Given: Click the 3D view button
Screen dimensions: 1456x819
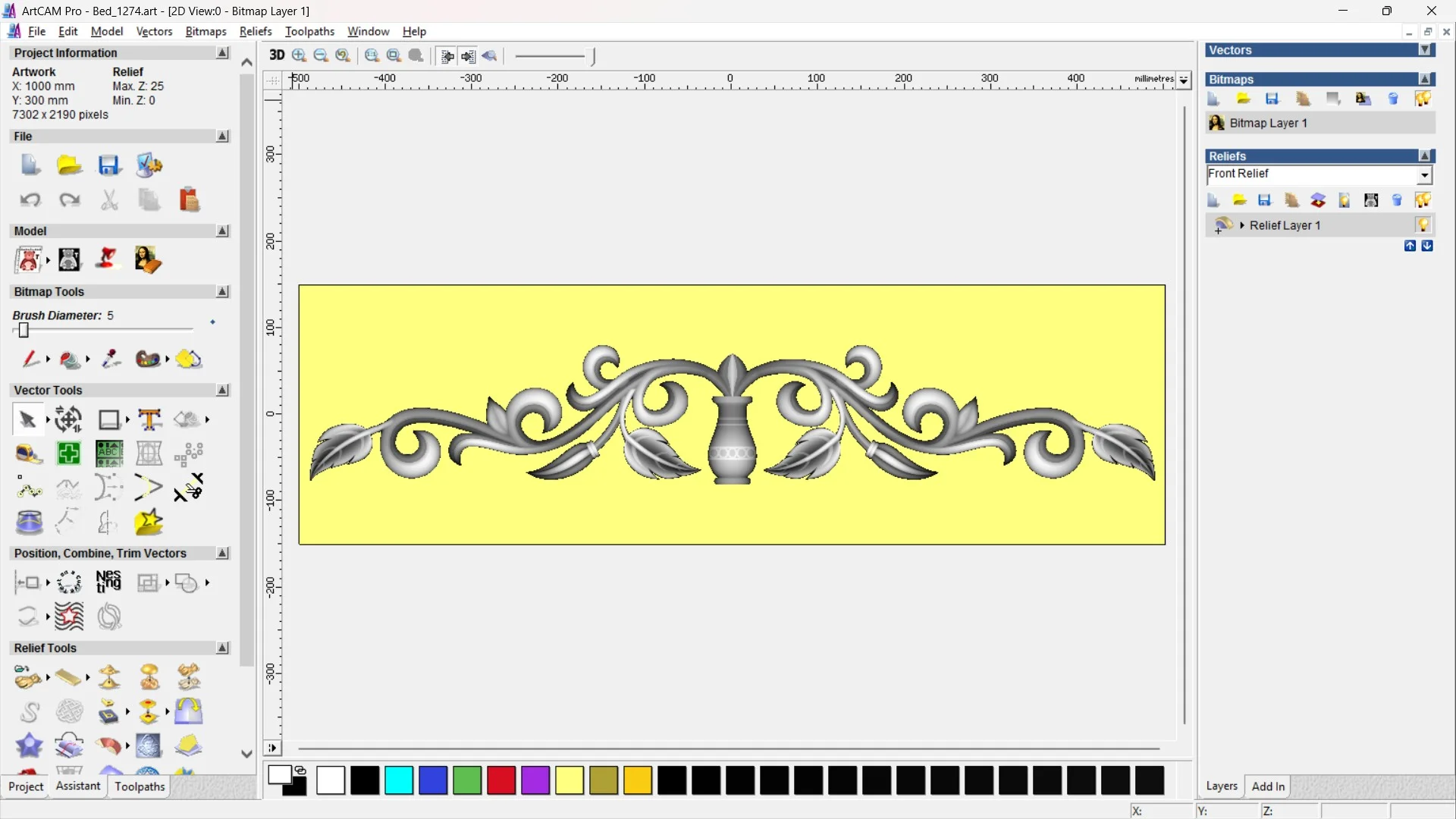Looking at the screenshot, I should click(277, 55).
